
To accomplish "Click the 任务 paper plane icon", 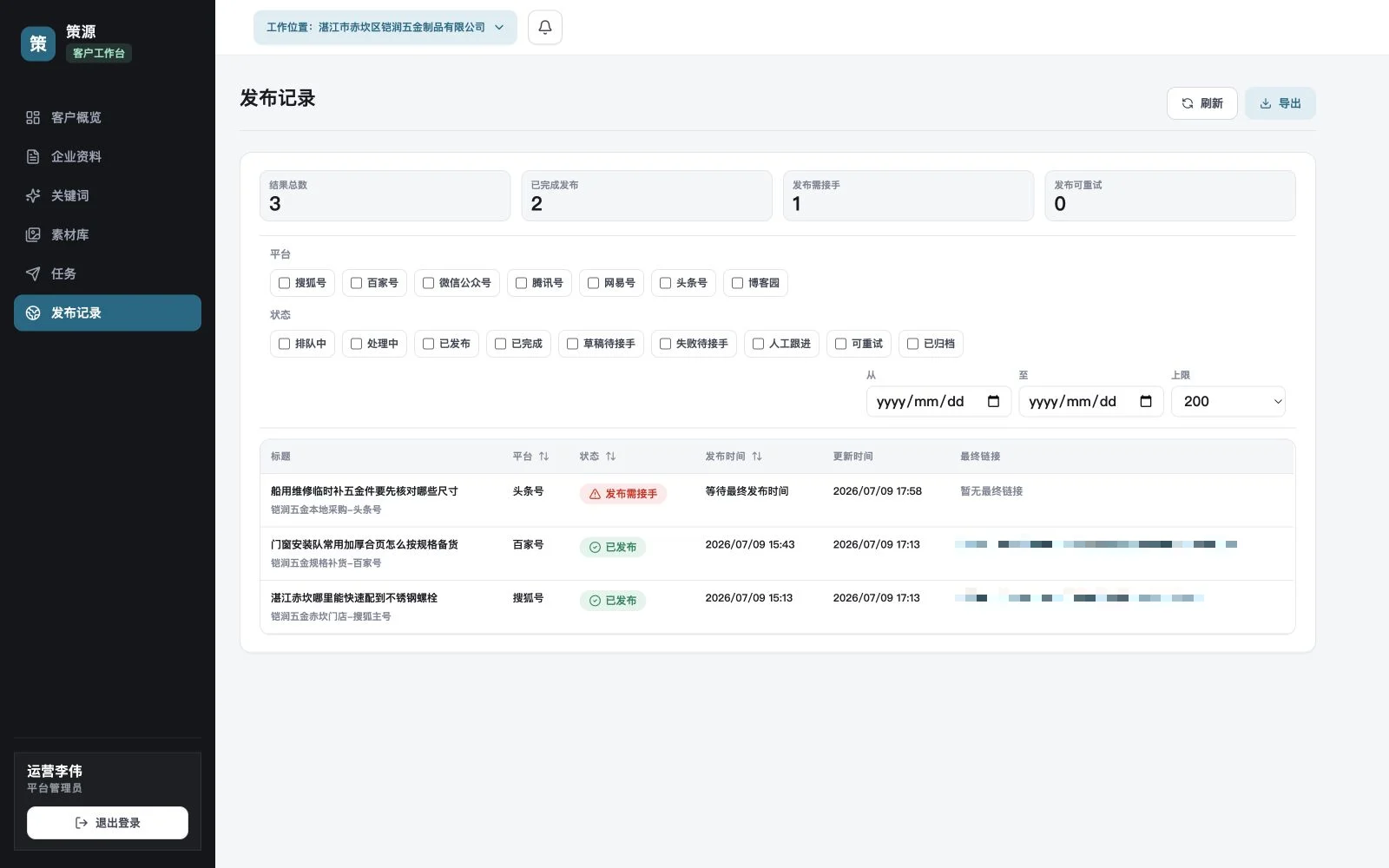I will pyautogui.click(x=33, y=273).
